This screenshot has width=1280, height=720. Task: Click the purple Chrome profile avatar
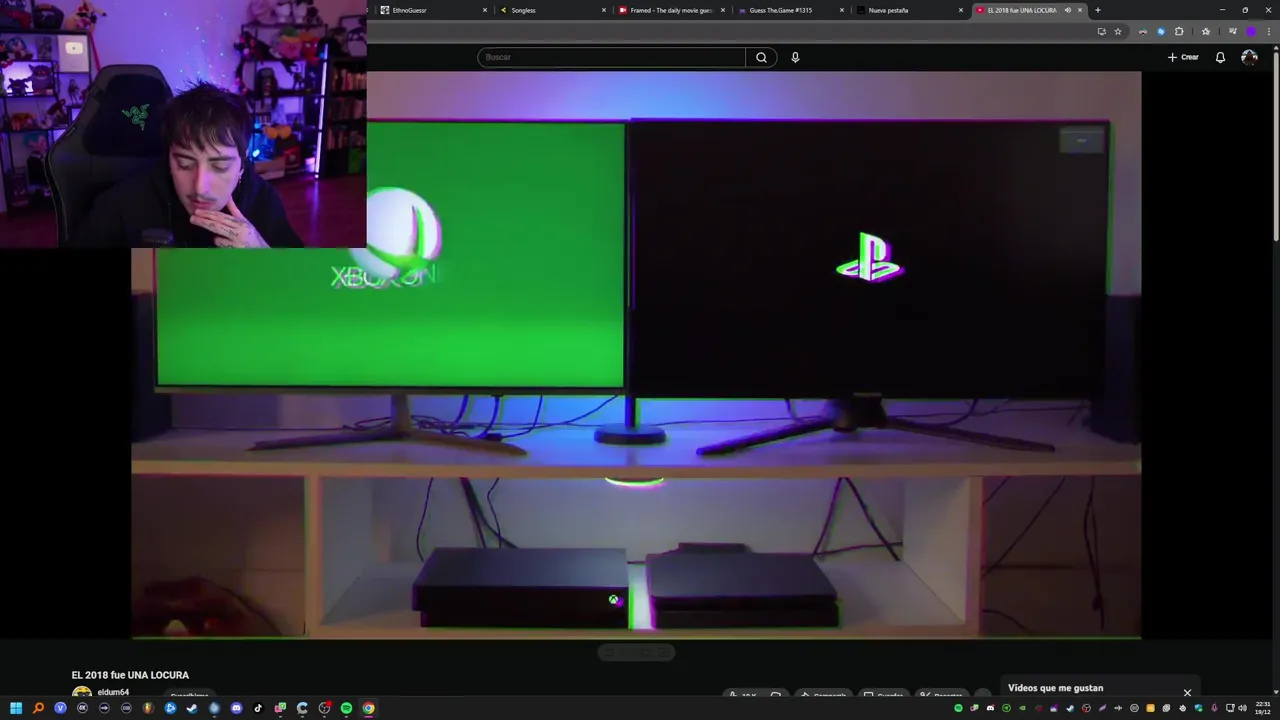pyautogui.click(x=1251, y=31)
